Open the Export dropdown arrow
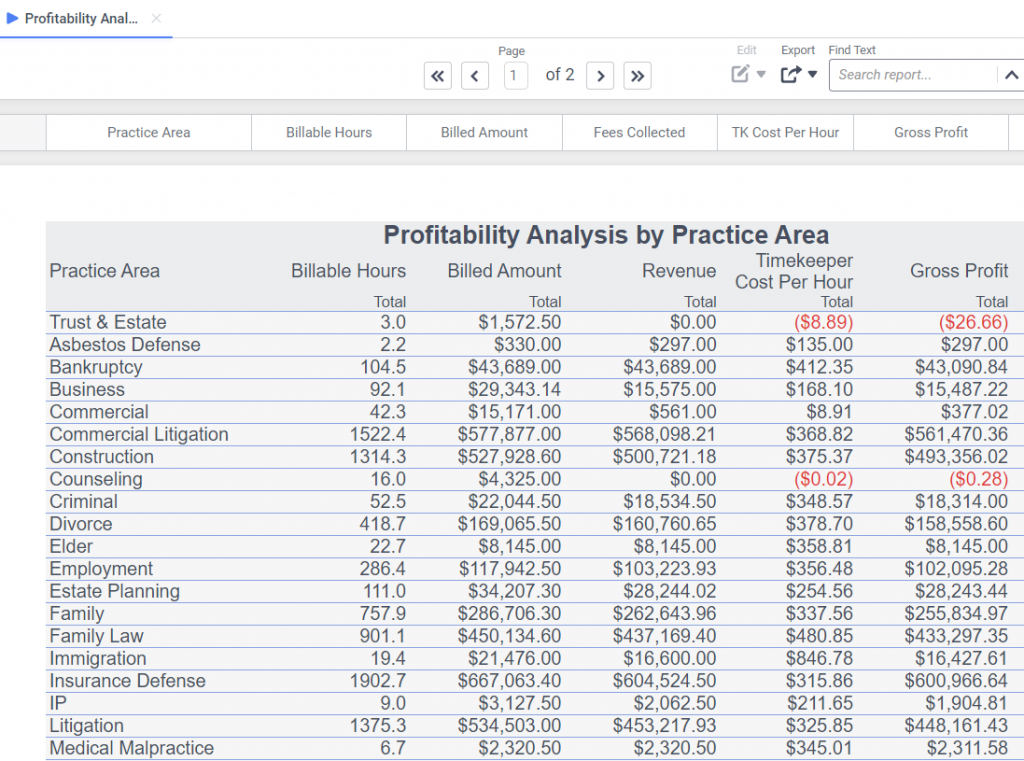 tap(813, 75)
